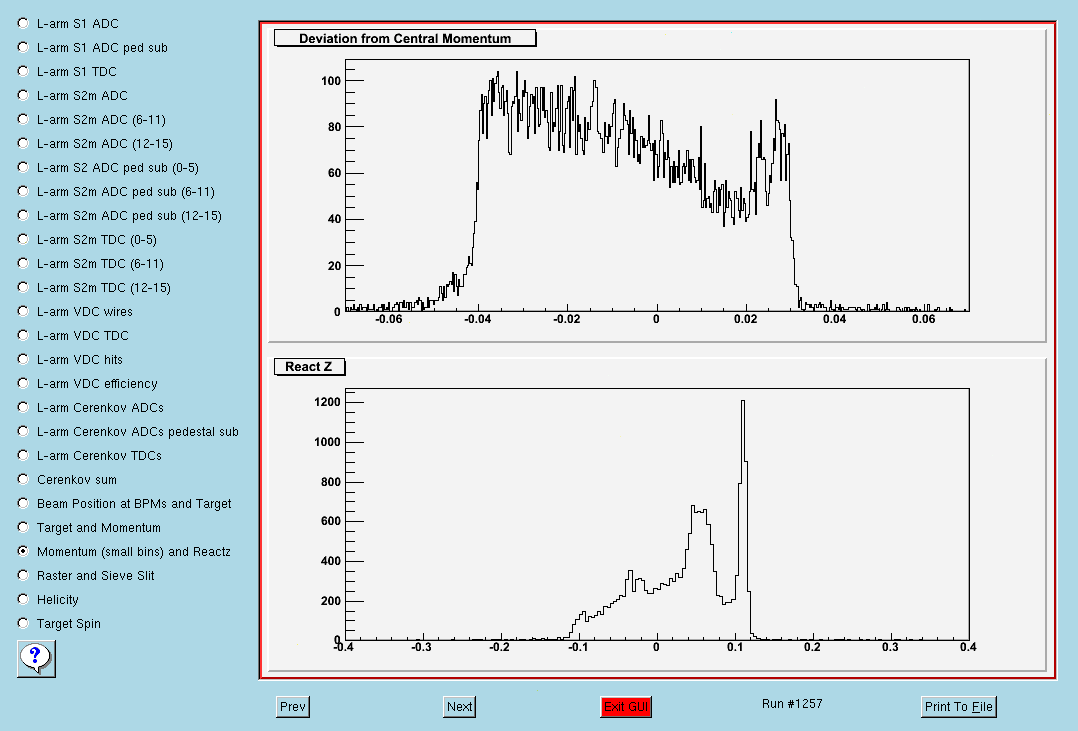Screen dimensions: 1078x731
Task: Choose the Target Spin option
Action: pyautogui.click(x=23, y=624)
